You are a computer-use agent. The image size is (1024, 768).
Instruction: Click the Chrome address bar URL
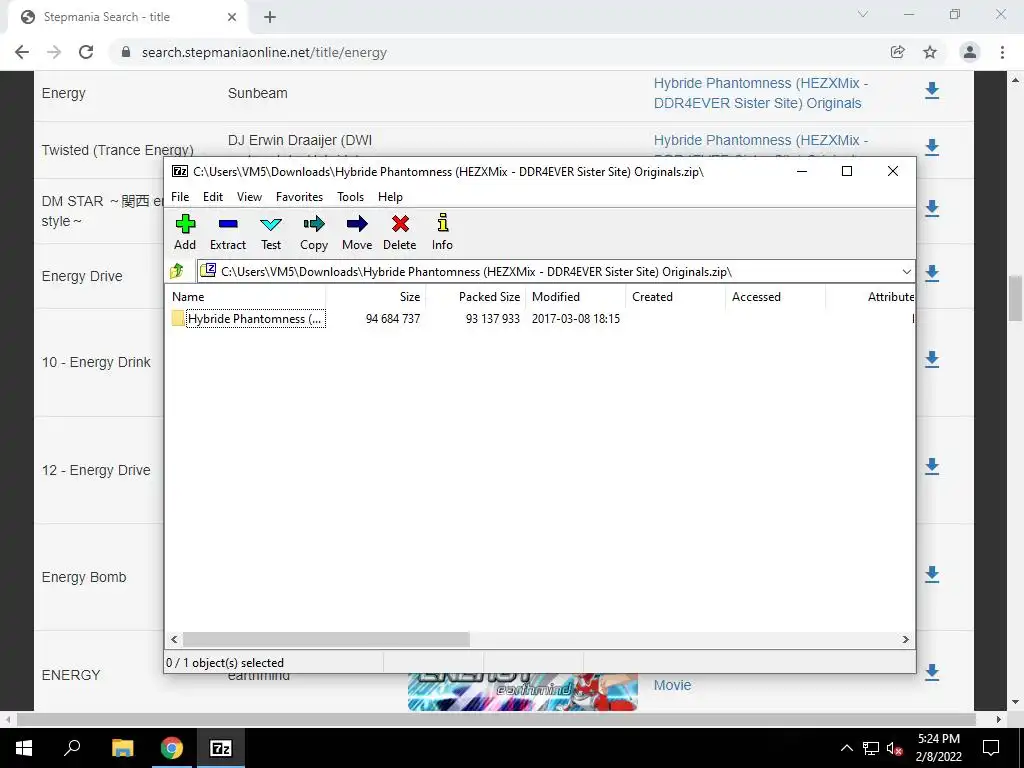coord(264,52)
